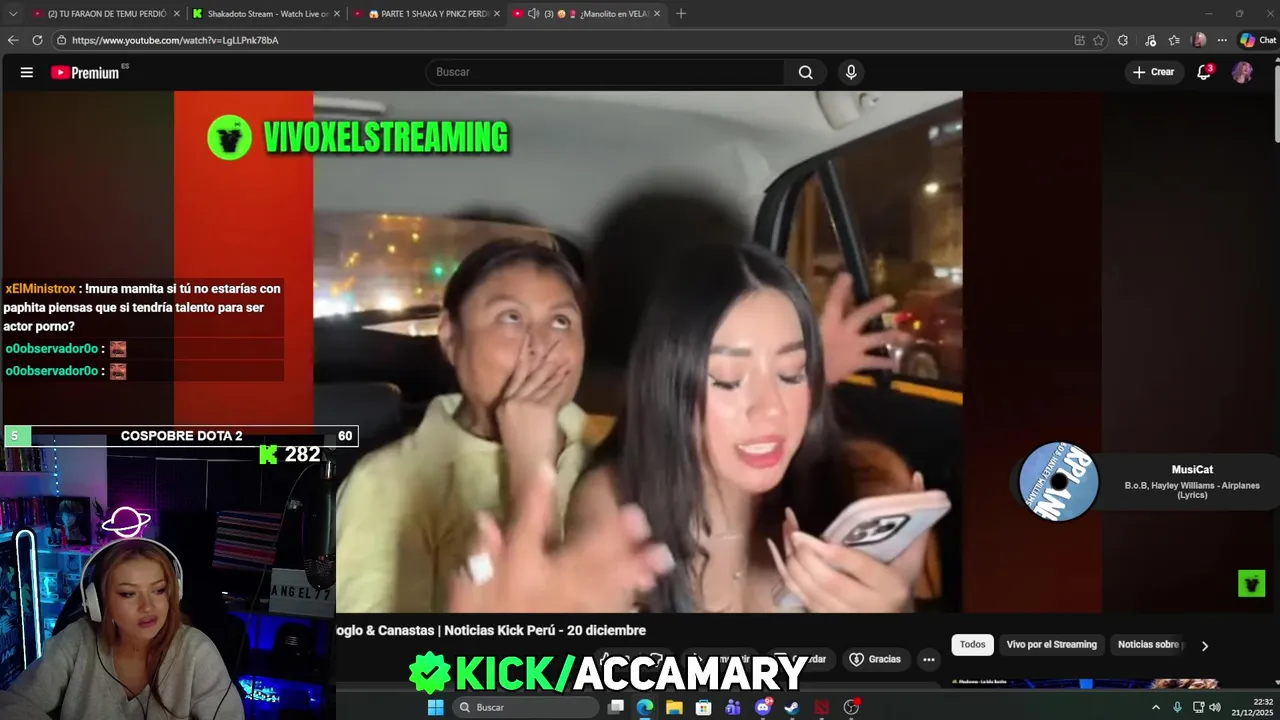Close the Shakadoto Stream tab
This screenshot has height=720, width=1280.
(336, 14)
